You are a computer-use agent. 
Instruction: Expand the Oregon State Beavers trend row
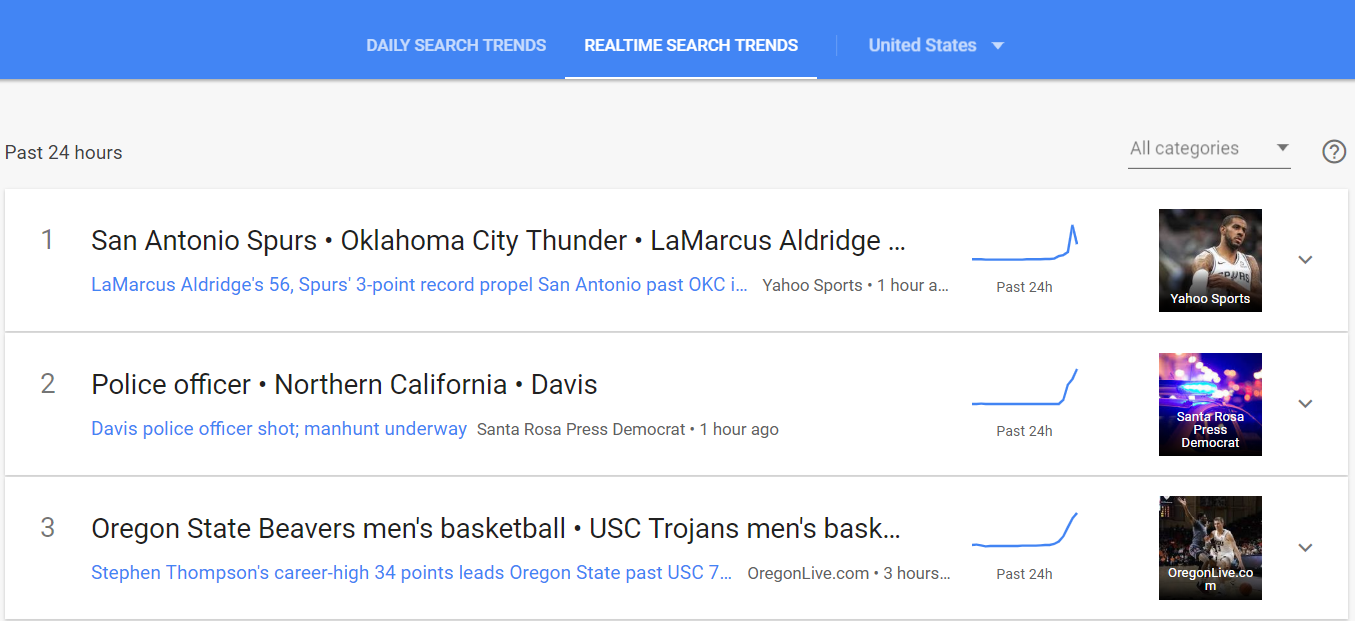(x=1304, y=548)
